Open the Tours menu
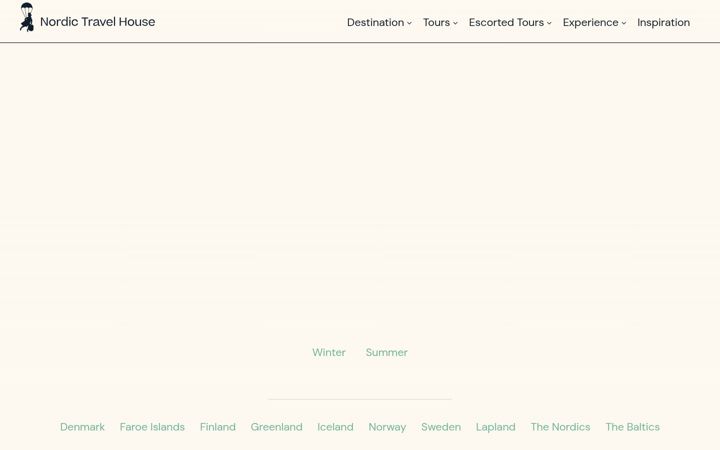Screen dimensions: 720x450 click(436, 22)
